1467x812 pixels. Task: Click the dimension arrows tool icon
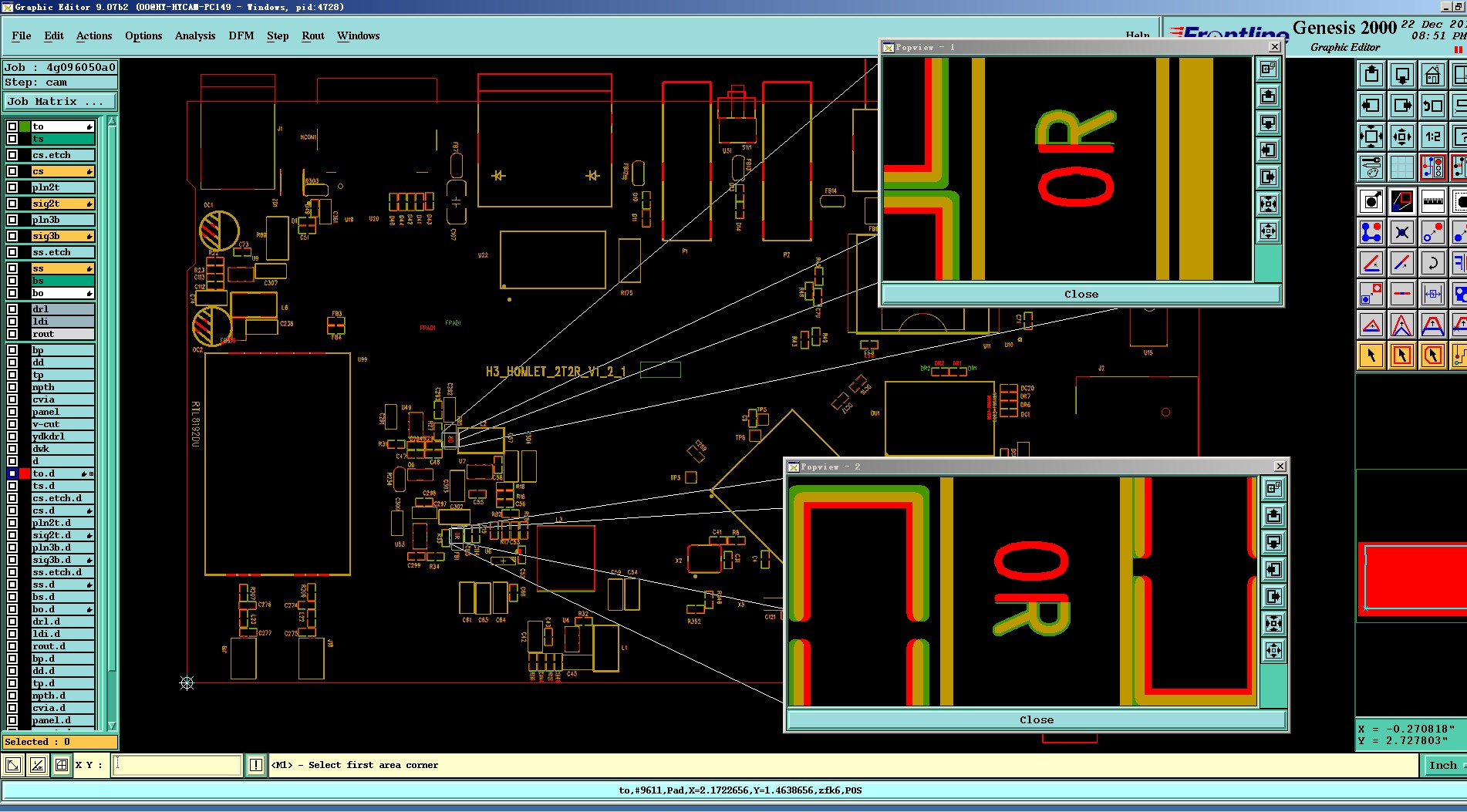pos(1433,294)
